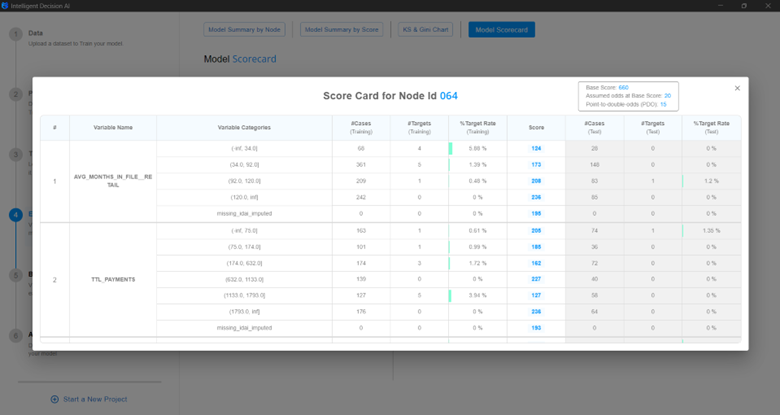Click % Target Rate (Training) header
This screenshot has width=780, height=415.
478,127
